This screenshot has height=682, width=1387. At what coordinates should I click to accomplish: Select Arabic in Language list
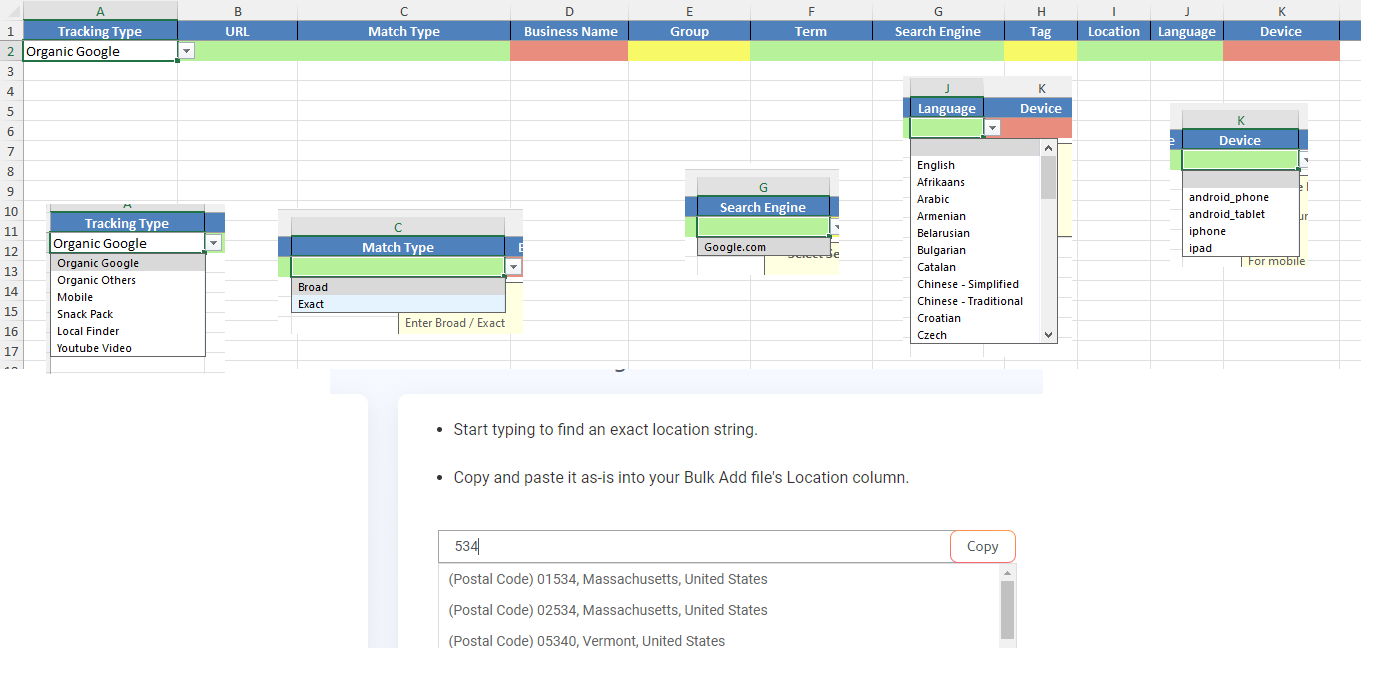pos(976,200)
